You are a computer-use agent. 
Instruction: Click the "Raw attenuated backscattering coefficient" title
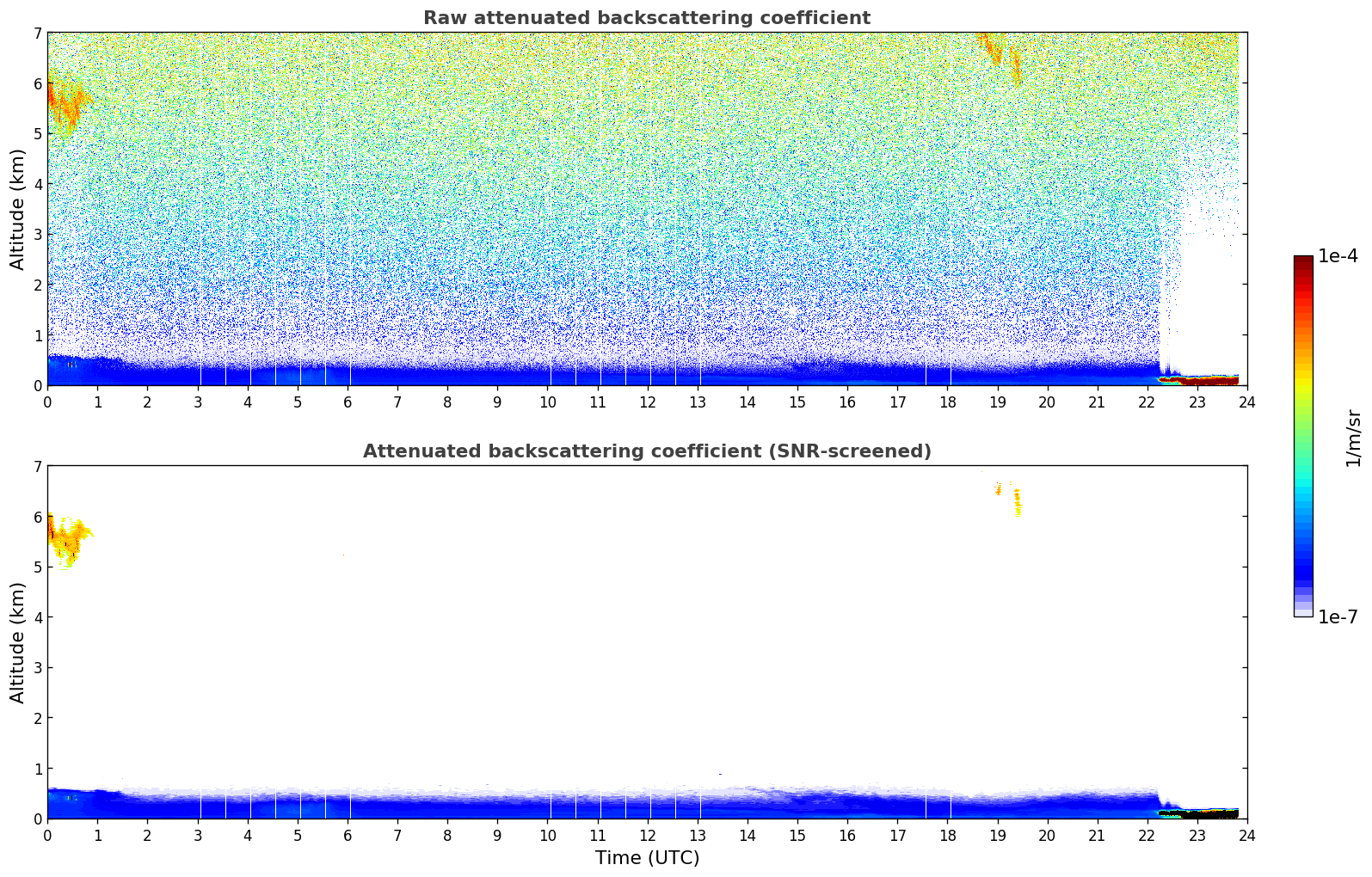point(647,18)
